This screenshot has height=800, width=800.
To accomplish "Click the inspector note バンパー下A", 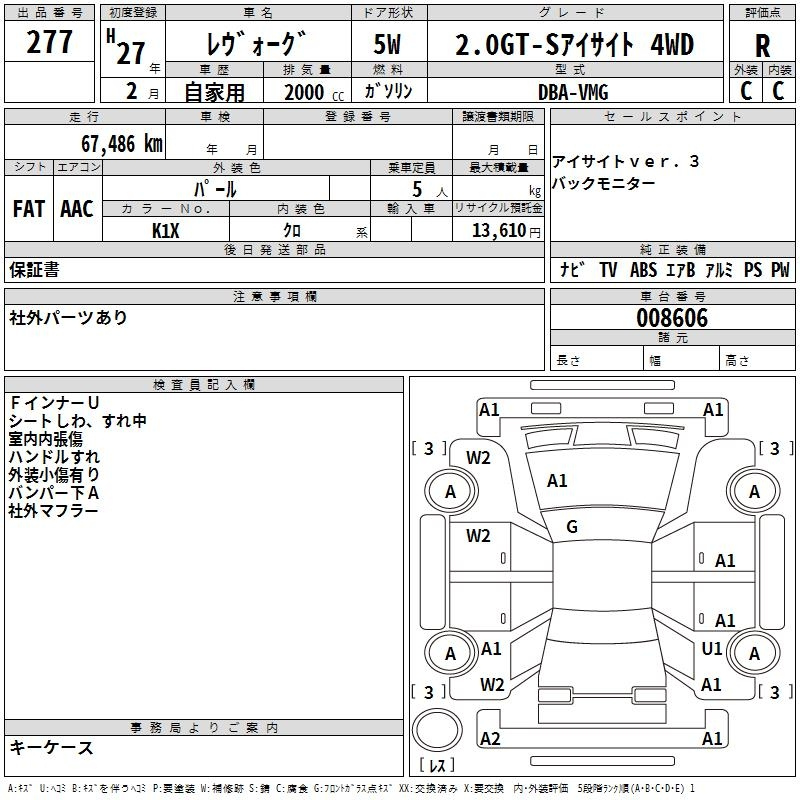I will (54, 493).
